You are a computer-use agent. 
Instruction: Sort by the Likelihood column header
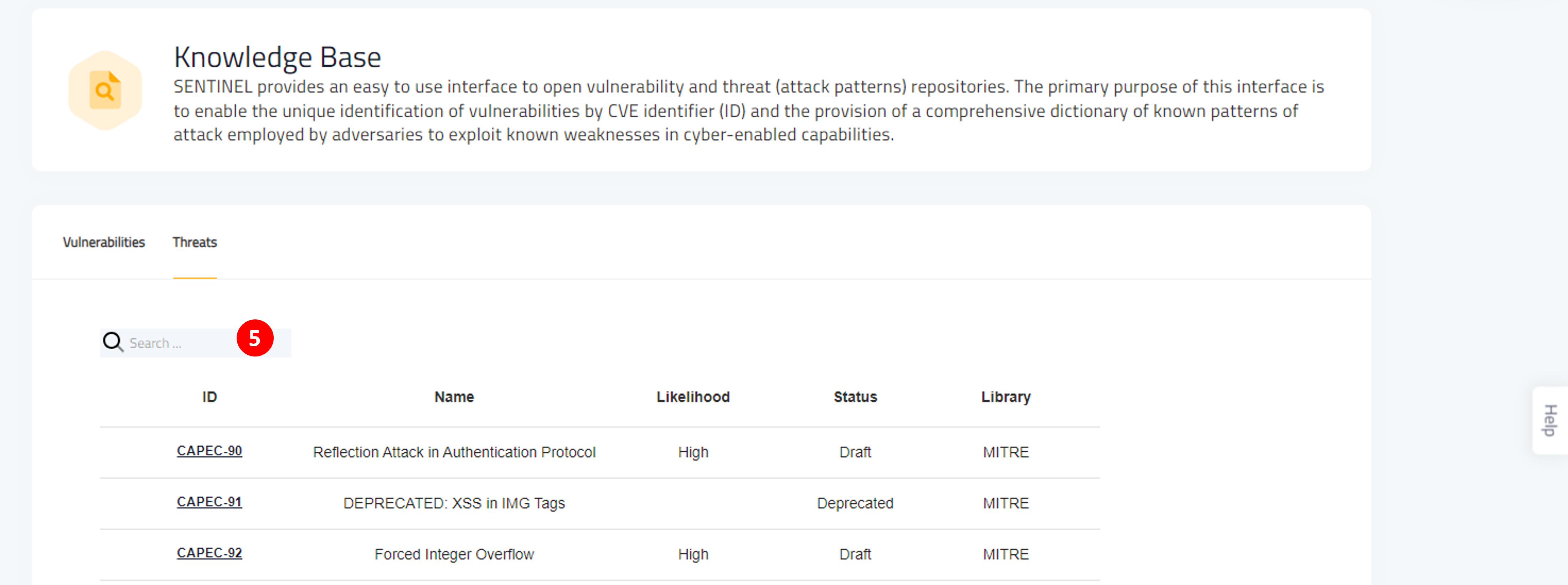(693, 397)
